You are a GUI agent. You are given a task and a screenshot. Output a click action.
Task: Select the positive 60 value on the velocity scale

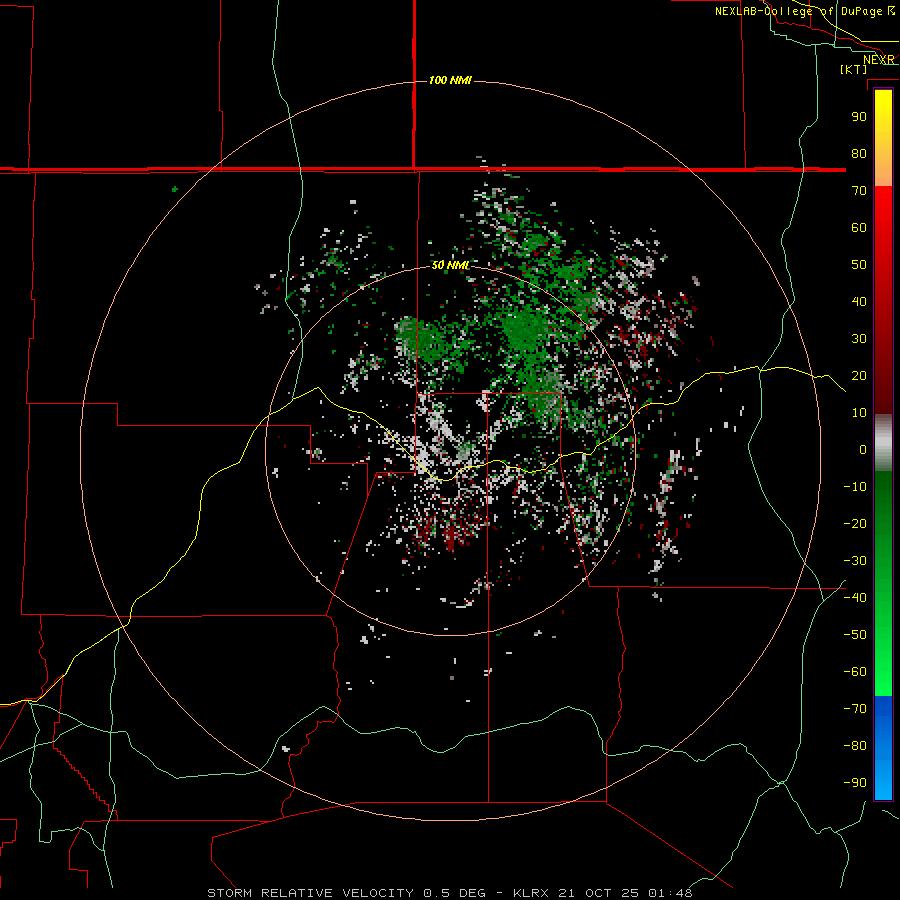pyautogui.click(x=859, y=227)
